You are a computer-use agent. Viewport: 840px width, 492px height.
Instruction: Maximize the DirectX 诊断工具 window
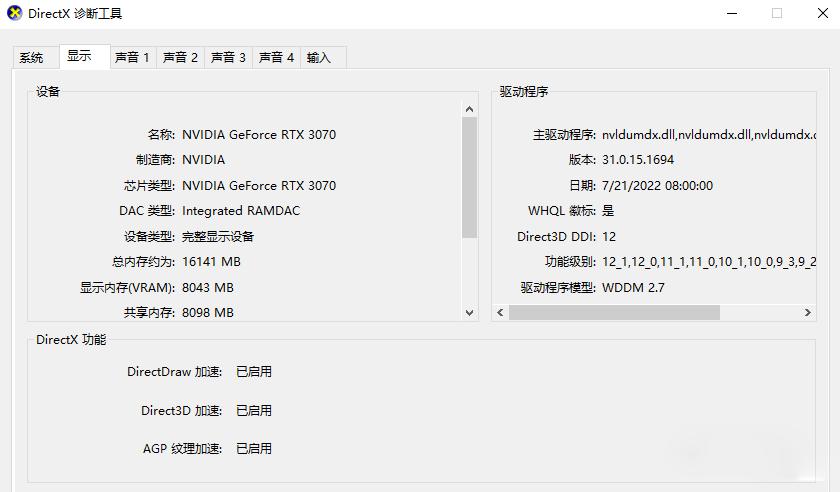pyautogui.click(x=777, y=14)
